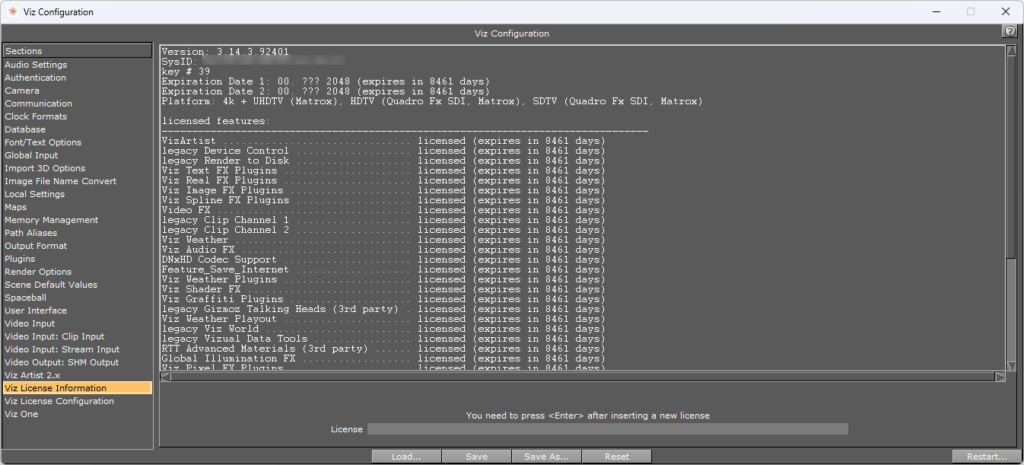Click the help question mark icon
Viewport: 1024px width, 465px height.
tap(1010, 33)
